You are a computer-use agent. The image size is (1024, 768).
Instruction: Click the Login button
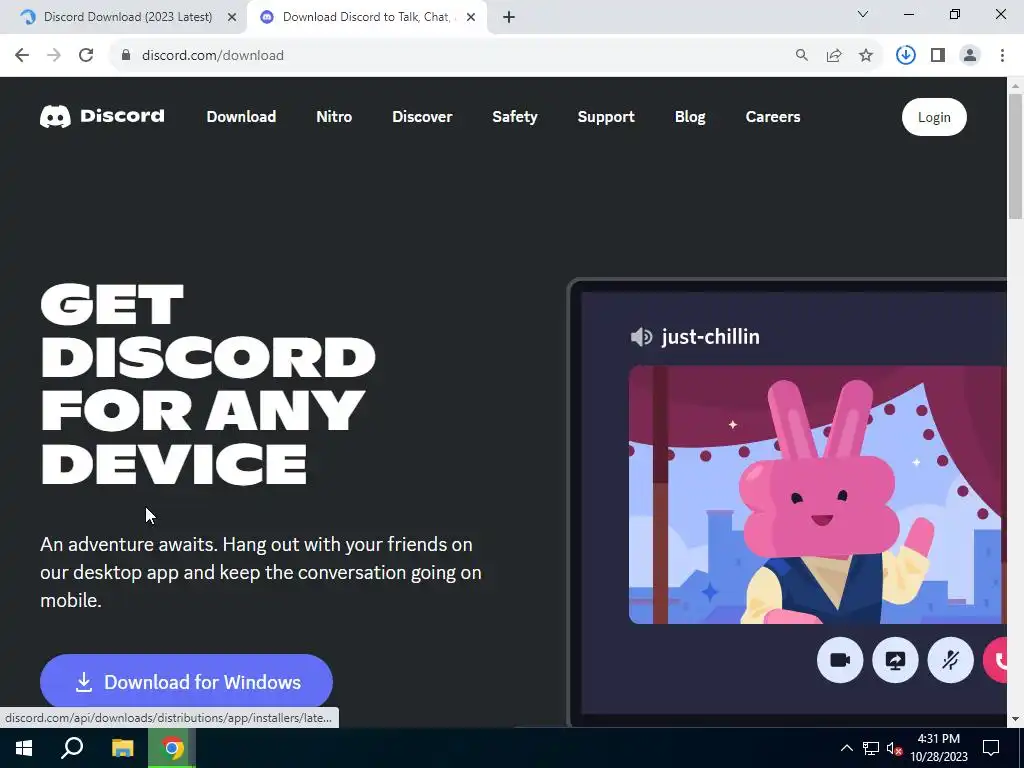934,117
